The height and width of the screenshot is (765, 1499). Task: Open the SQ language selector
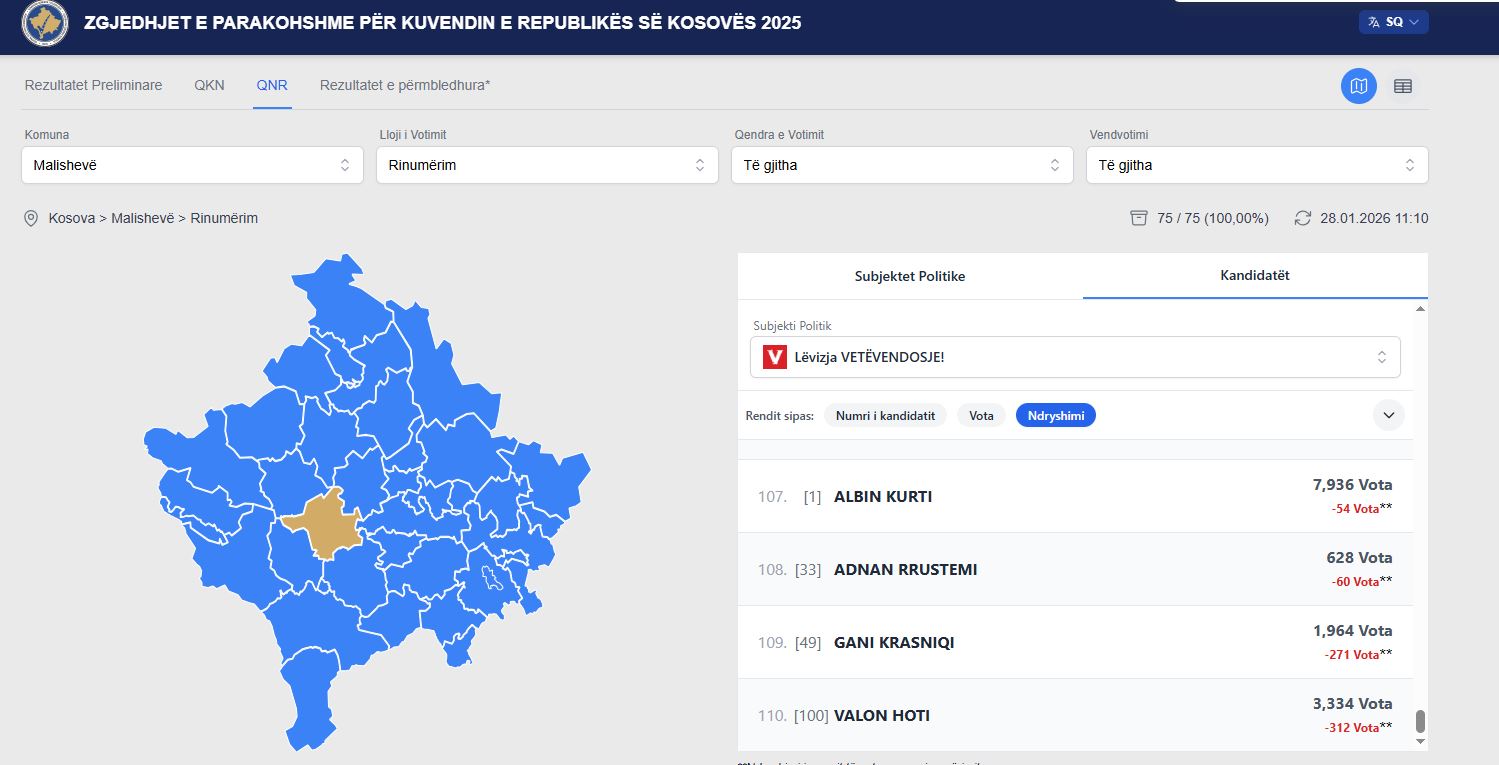pyautogui.click(x=1393, y=22)
